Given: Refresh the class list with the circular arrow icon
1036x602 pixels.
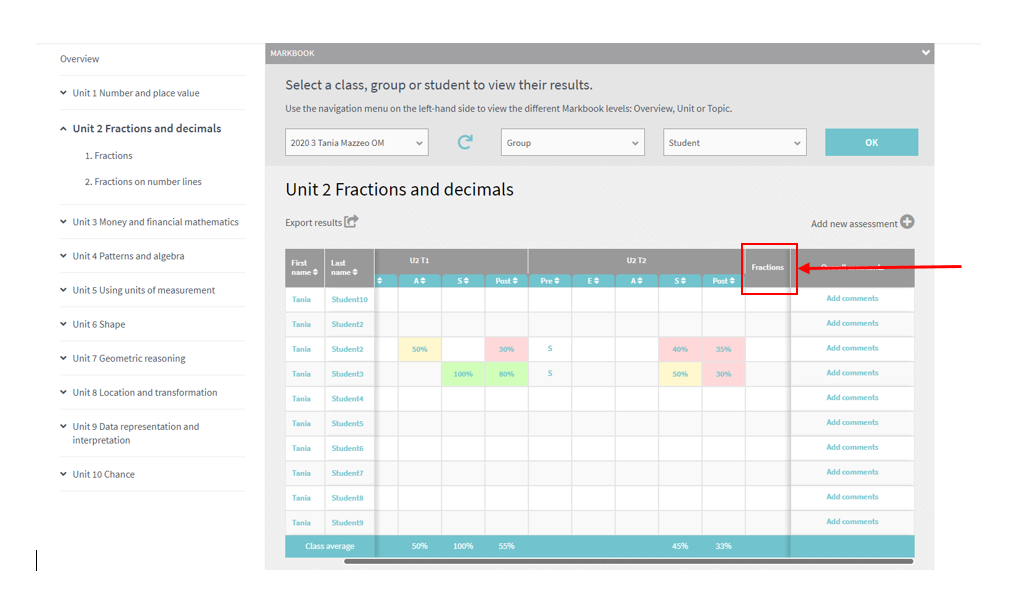Looking at the screenshot, I should (464, 142).
